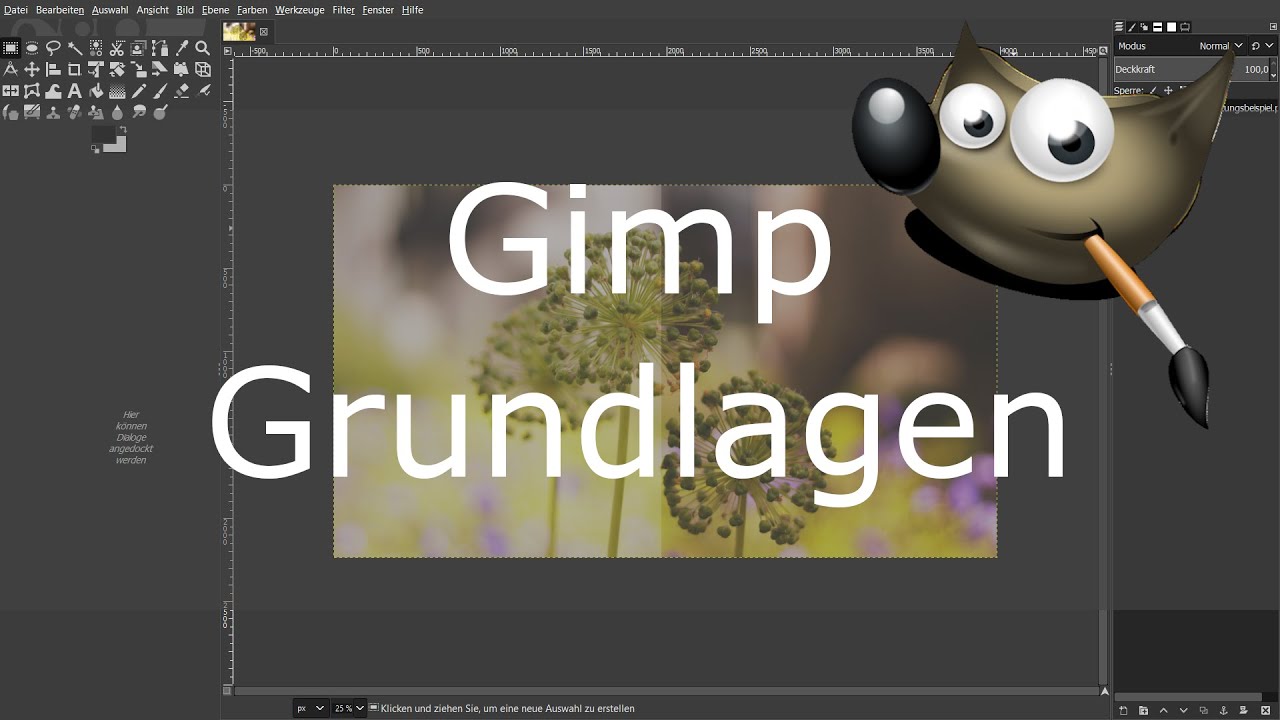Select the Select by Color tool
The width and height of the screenshot is (1280, 720).
[96, 48]
